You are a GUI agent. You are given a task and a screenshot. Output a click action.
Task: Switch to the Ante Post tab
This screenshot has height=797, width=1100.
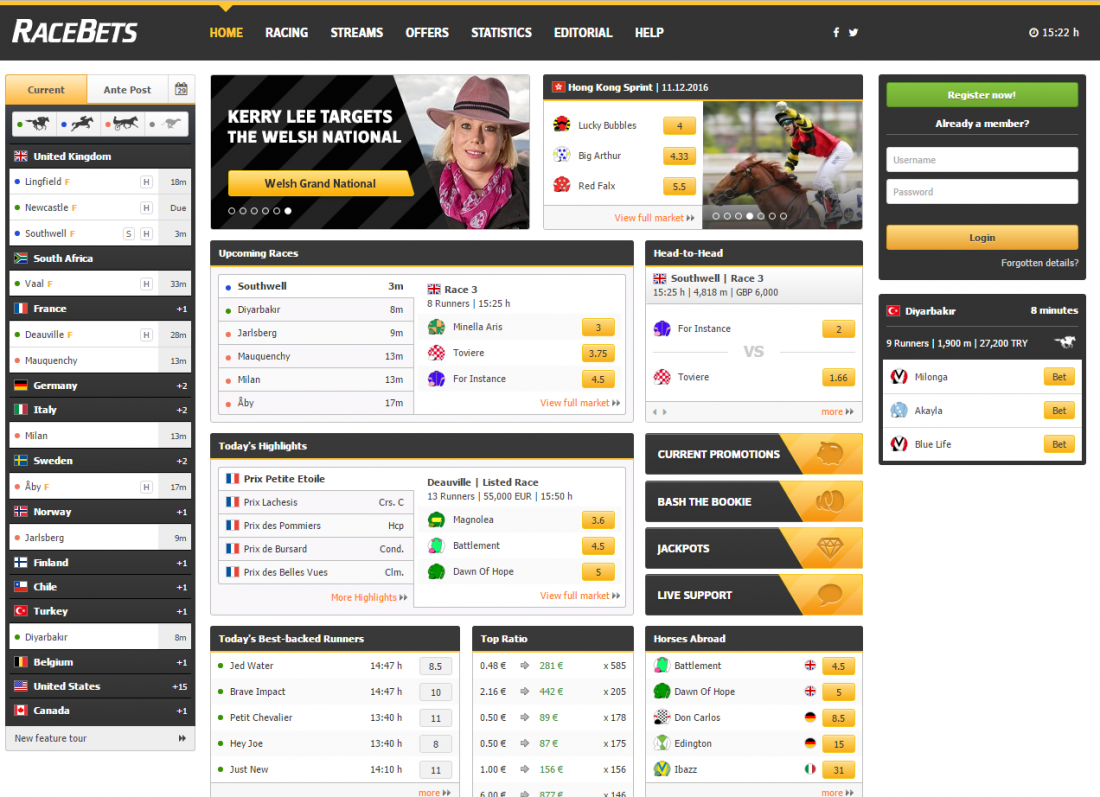tap(127, 90)
